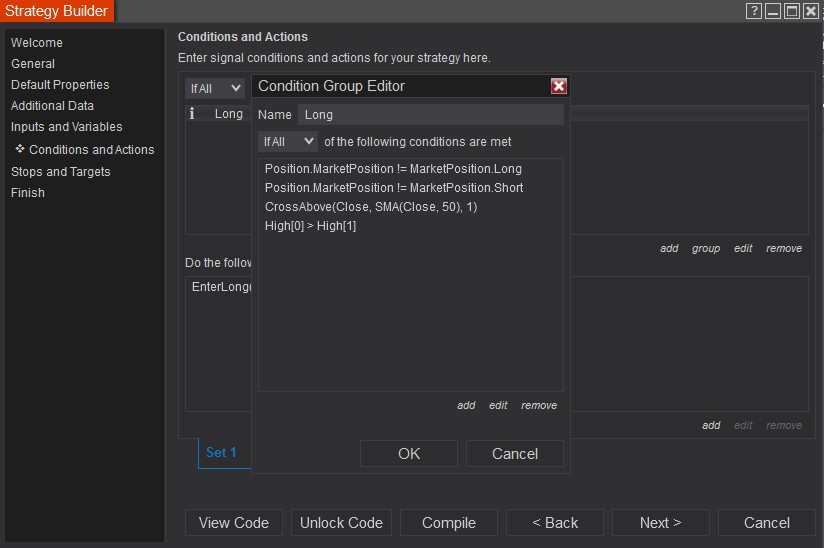Click edit link in Condition Group Editor

[498, 405]
